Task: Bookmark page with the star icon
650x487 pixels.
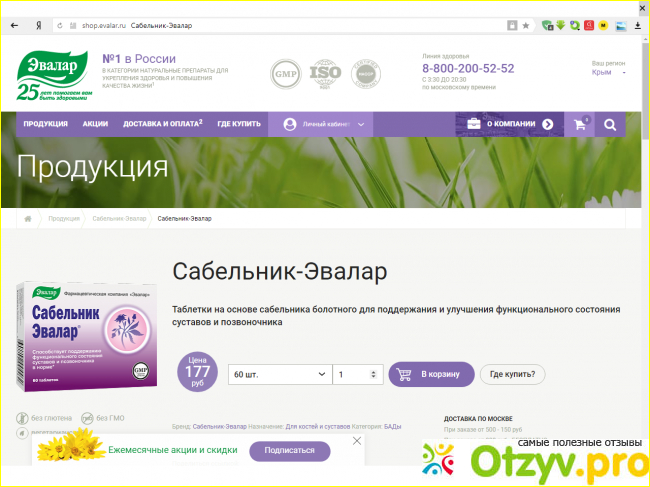Action: point(526,24)
